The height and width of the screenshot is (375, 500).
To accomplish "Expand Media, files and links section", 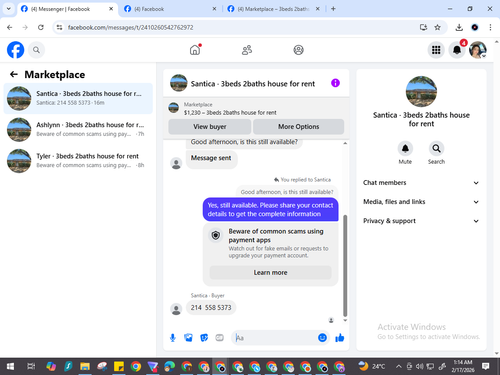I will (x=421, y=202).
